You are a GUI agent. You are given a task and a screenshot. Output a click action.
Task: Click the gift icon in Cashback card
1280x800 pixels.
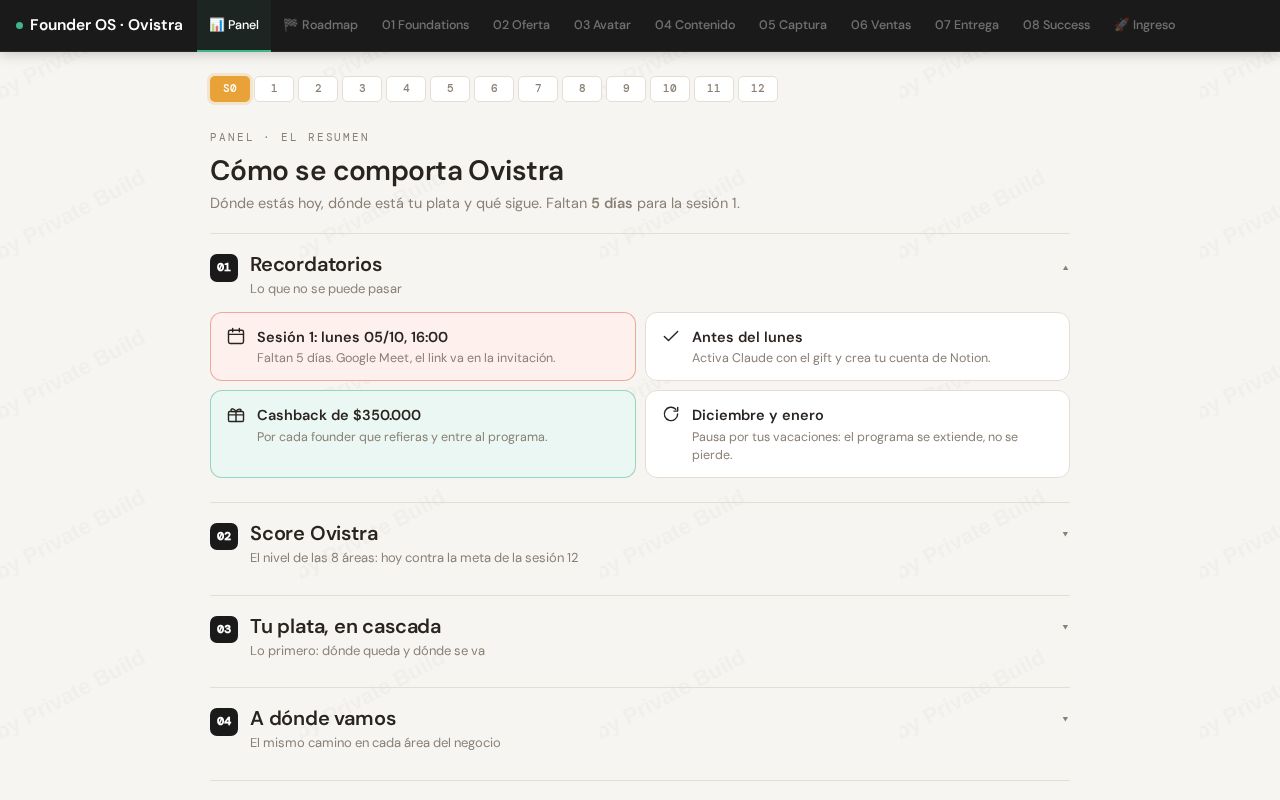point(236,415)
